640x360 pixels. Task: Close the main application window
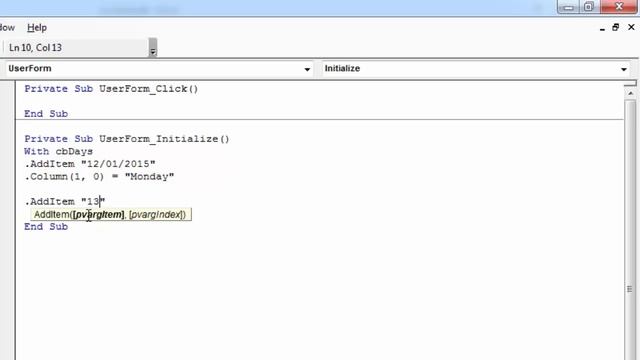pos(619,7)
